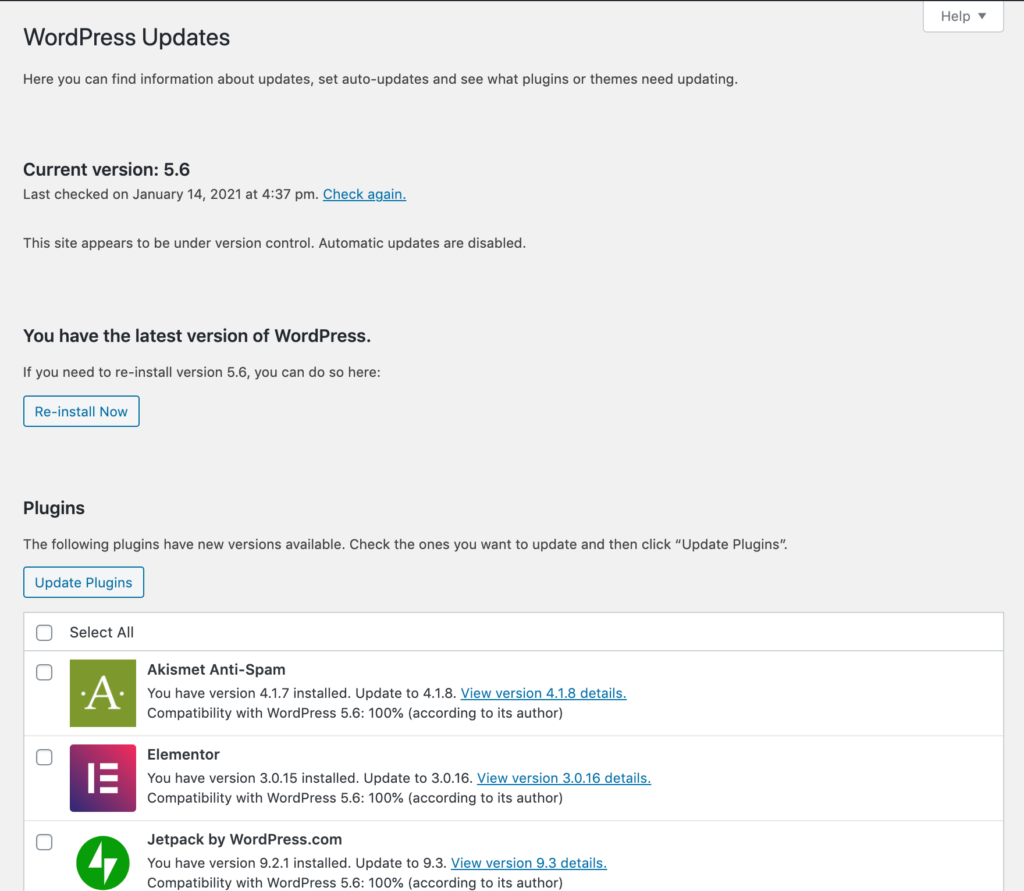View version 4.1.8 details for Akismet

[543, 693]
